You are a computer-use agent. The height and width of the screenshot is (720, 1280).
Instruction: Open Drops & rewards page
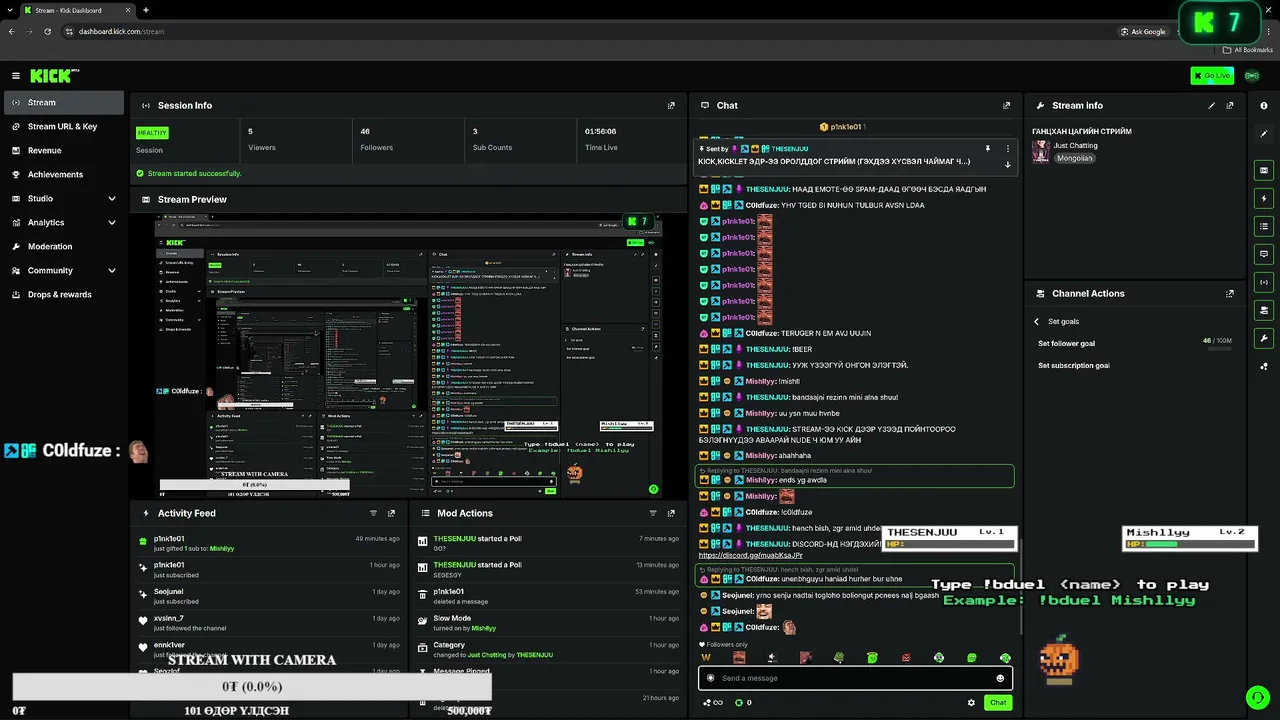point(64,294)
